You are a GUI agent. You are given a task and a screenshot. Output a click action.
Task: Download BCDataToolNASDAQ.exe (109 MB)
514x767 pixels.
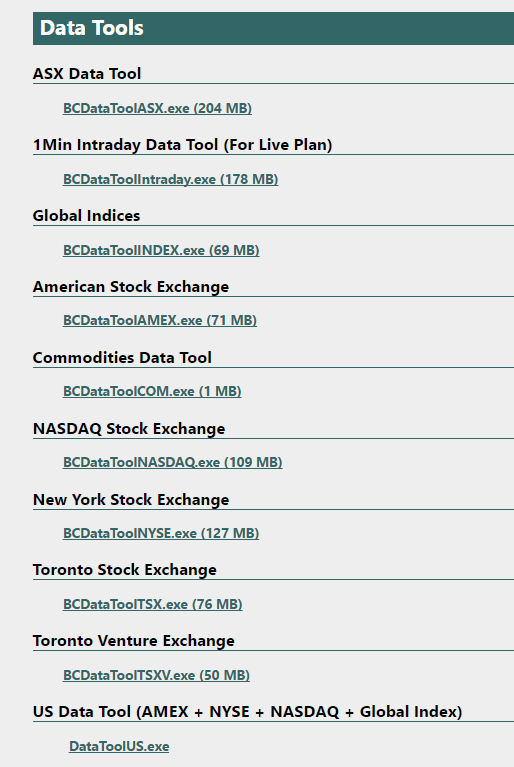[172, 462]
